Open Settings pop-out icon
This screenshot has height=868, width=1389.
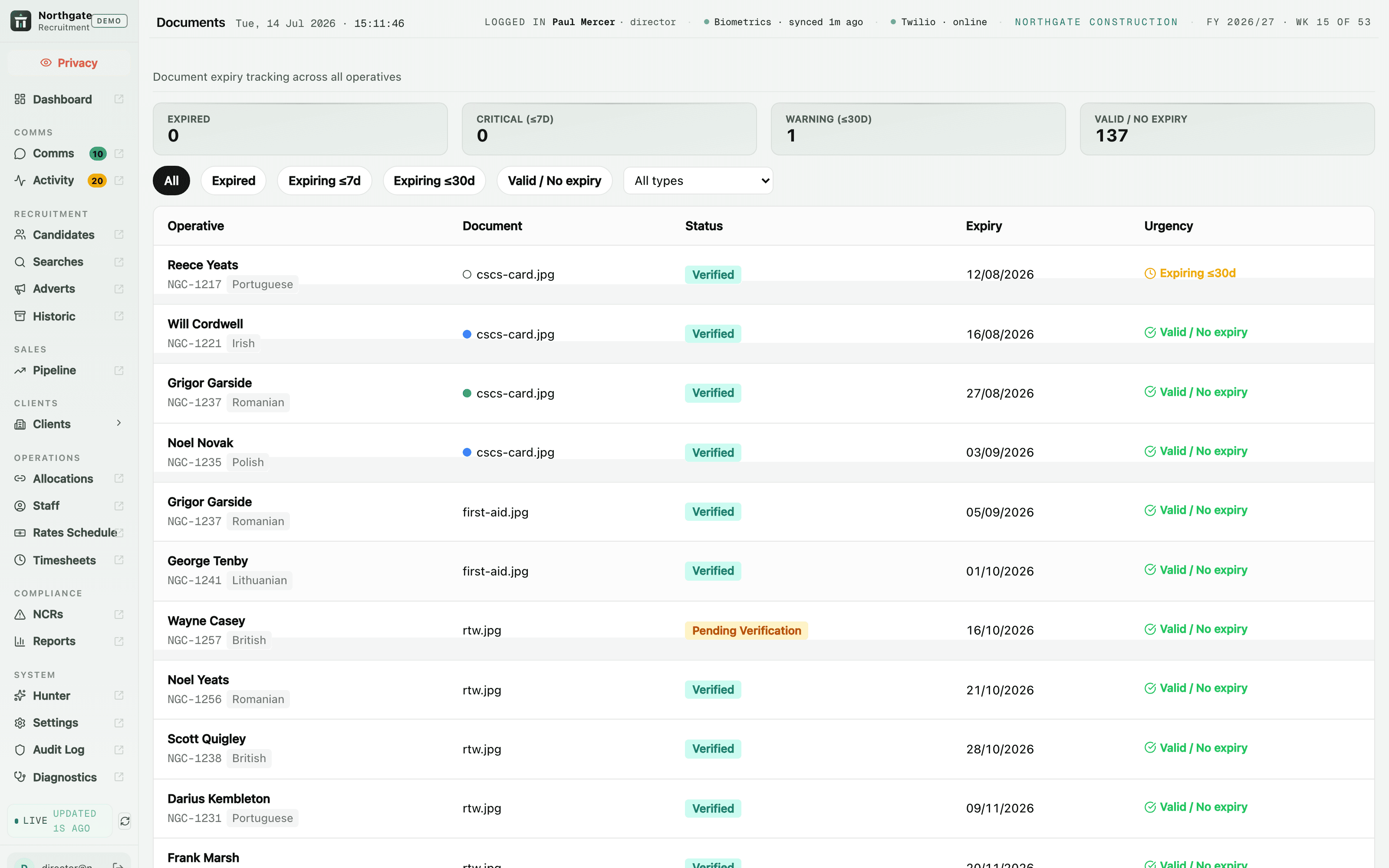point(119,723)
